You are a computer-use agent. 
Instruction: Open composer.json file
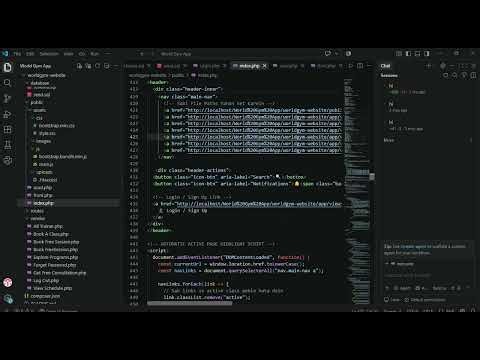tap(45, 296)
